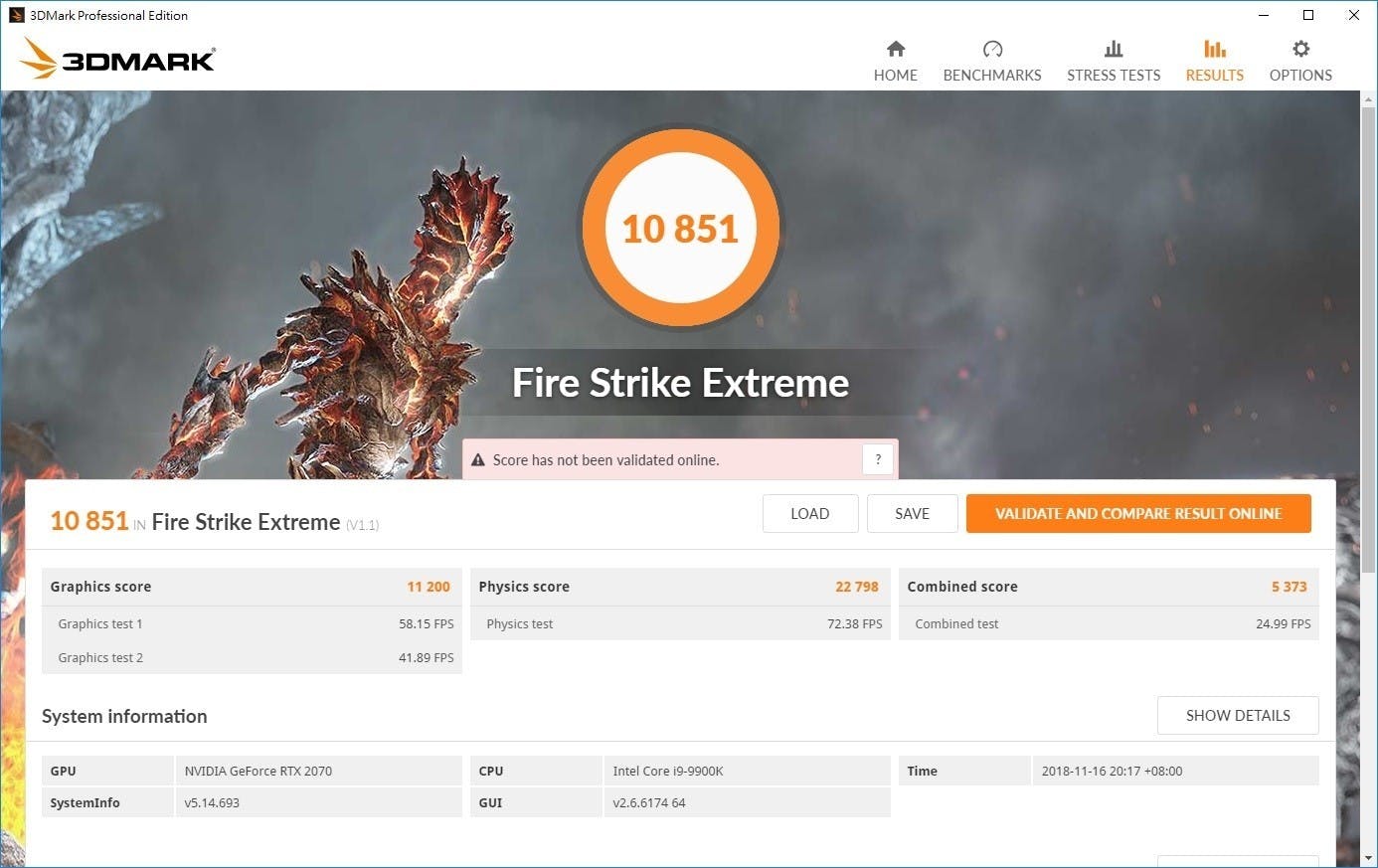Switch to the BENCHMARKS tab label

991,76
